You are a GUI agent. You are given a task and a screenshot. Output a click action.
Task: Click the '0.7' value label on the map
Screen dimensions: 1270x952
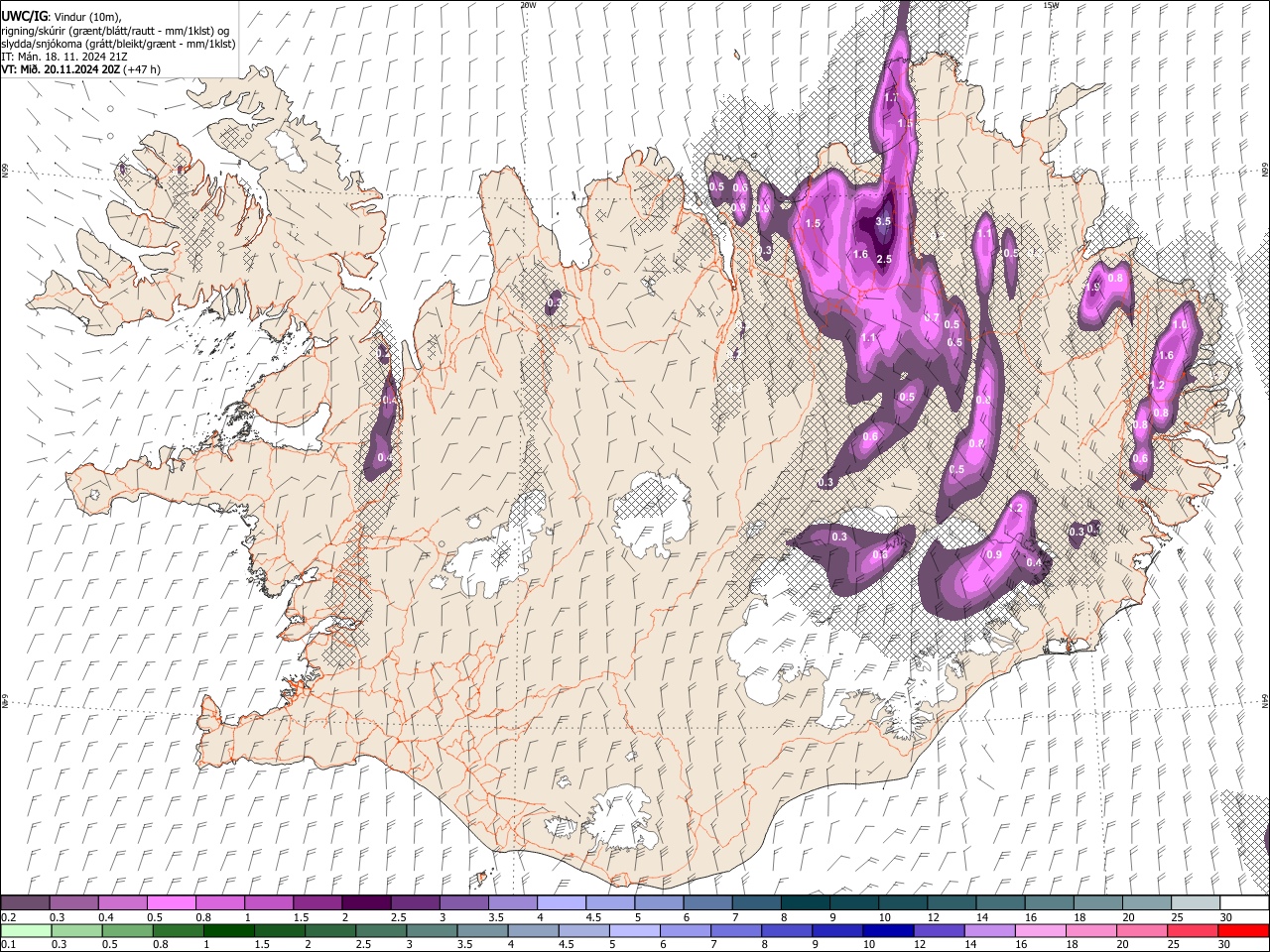coord(932,317)
